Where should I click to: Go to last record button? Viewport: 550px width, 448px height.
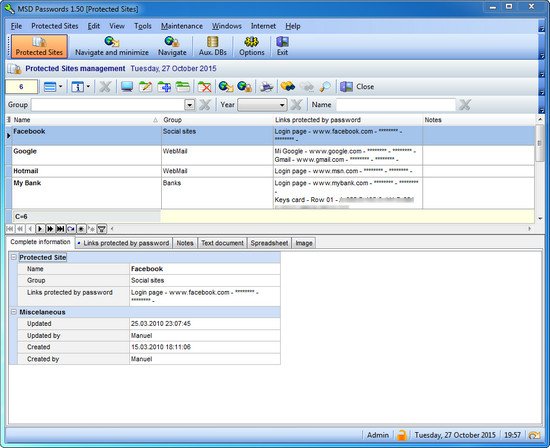(x=60, y=229)
